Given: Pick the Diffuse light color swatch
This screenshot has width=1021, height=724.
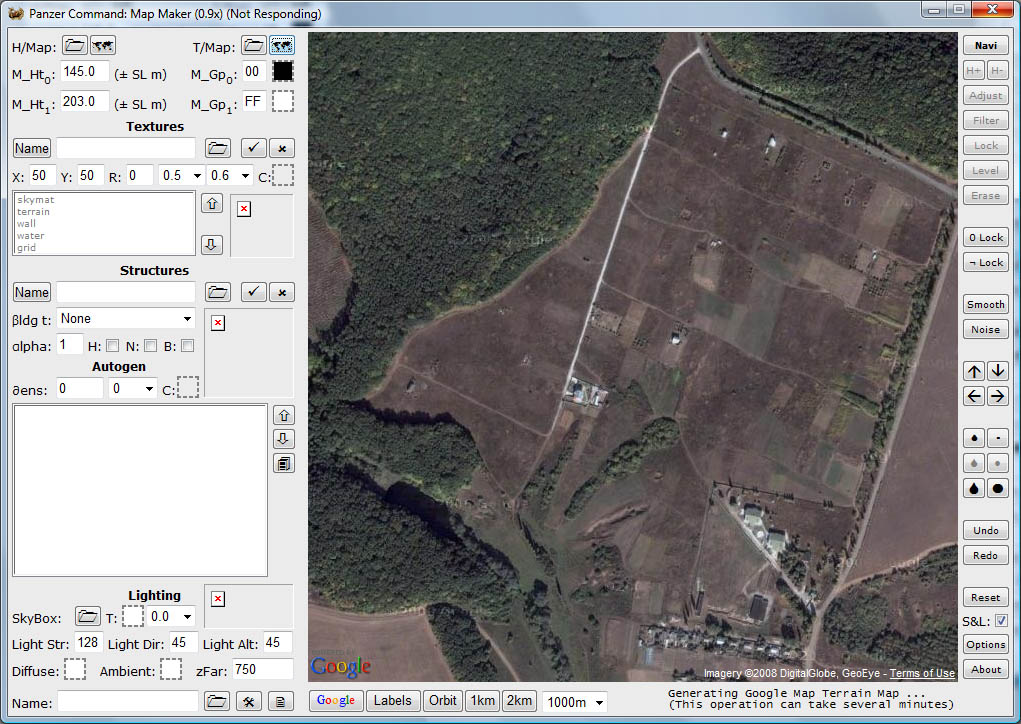Looking at the screenshot, I should click(75, 669).
